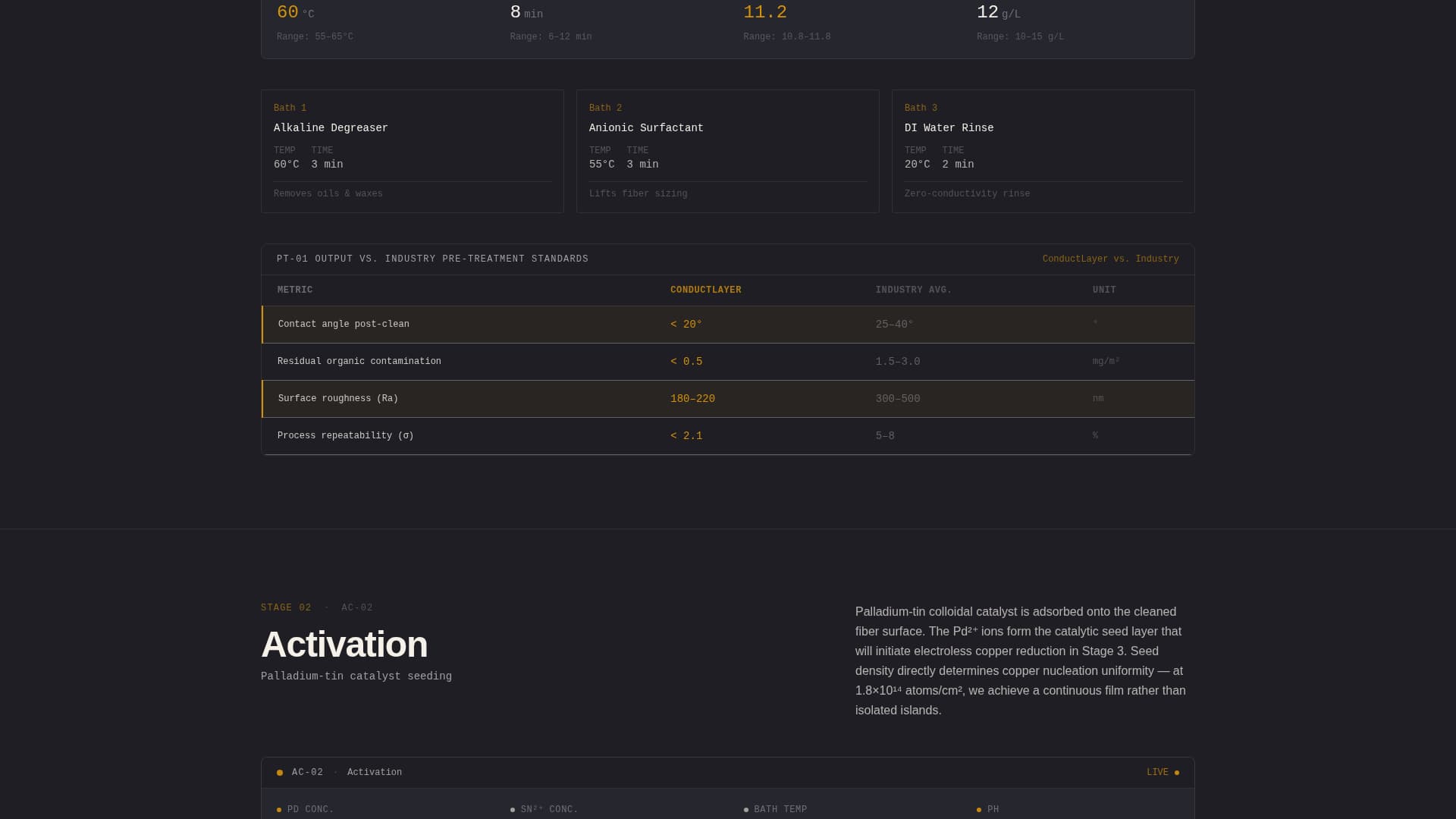Click the highlight bar on Surface roughness row

pyautogui.click(x=263, y=398)
